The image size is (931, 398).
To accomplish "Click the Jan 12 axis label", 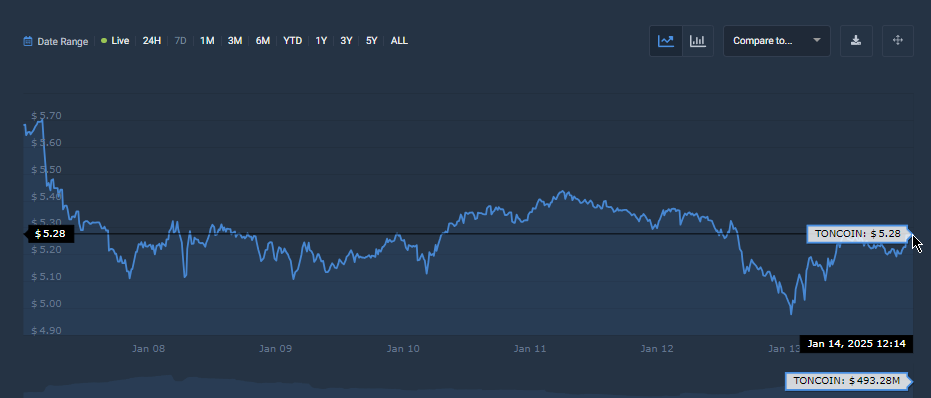I will 657,349.
